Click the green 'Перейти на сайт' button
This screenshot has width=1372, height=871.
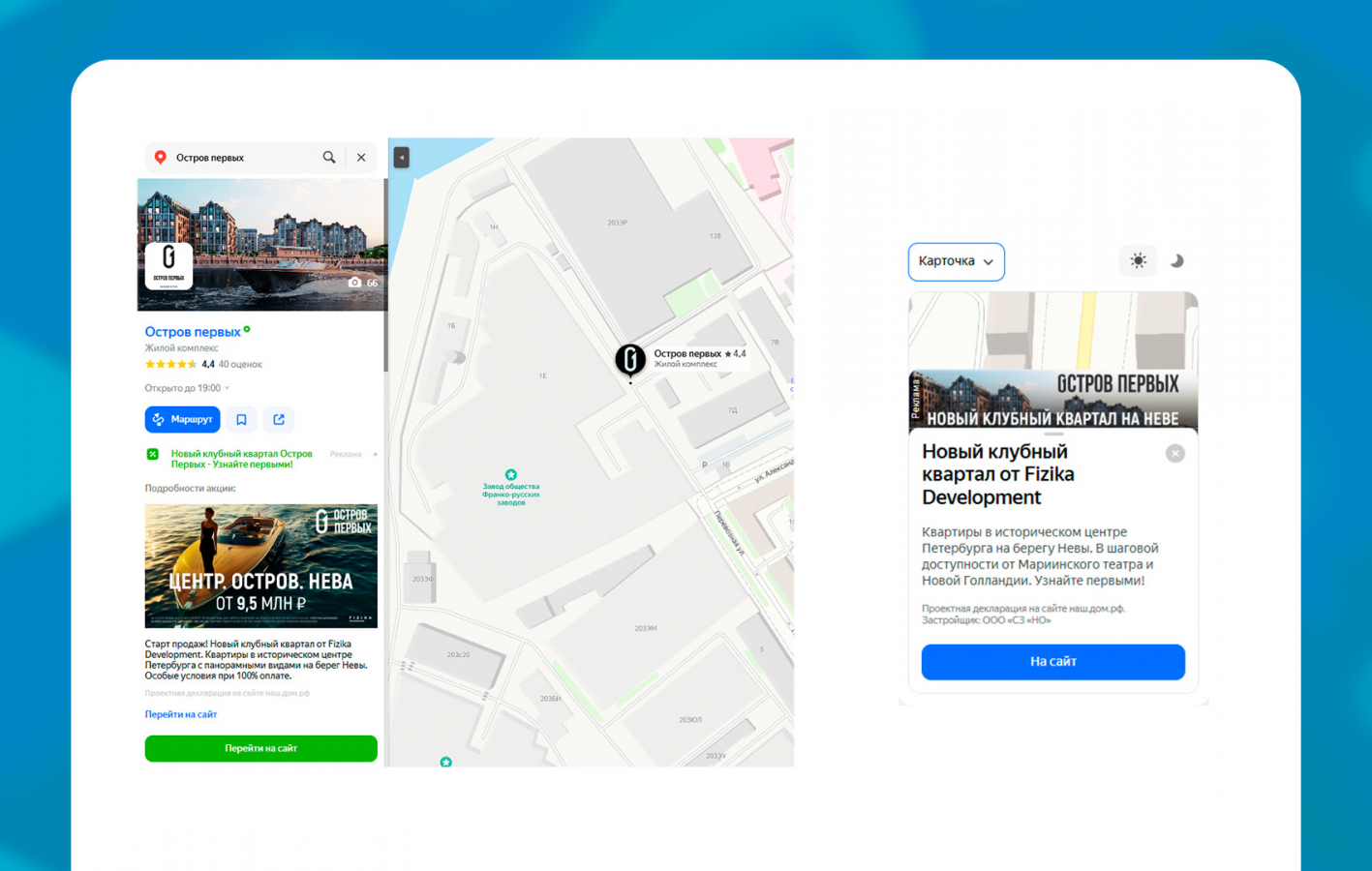(261, 748)
